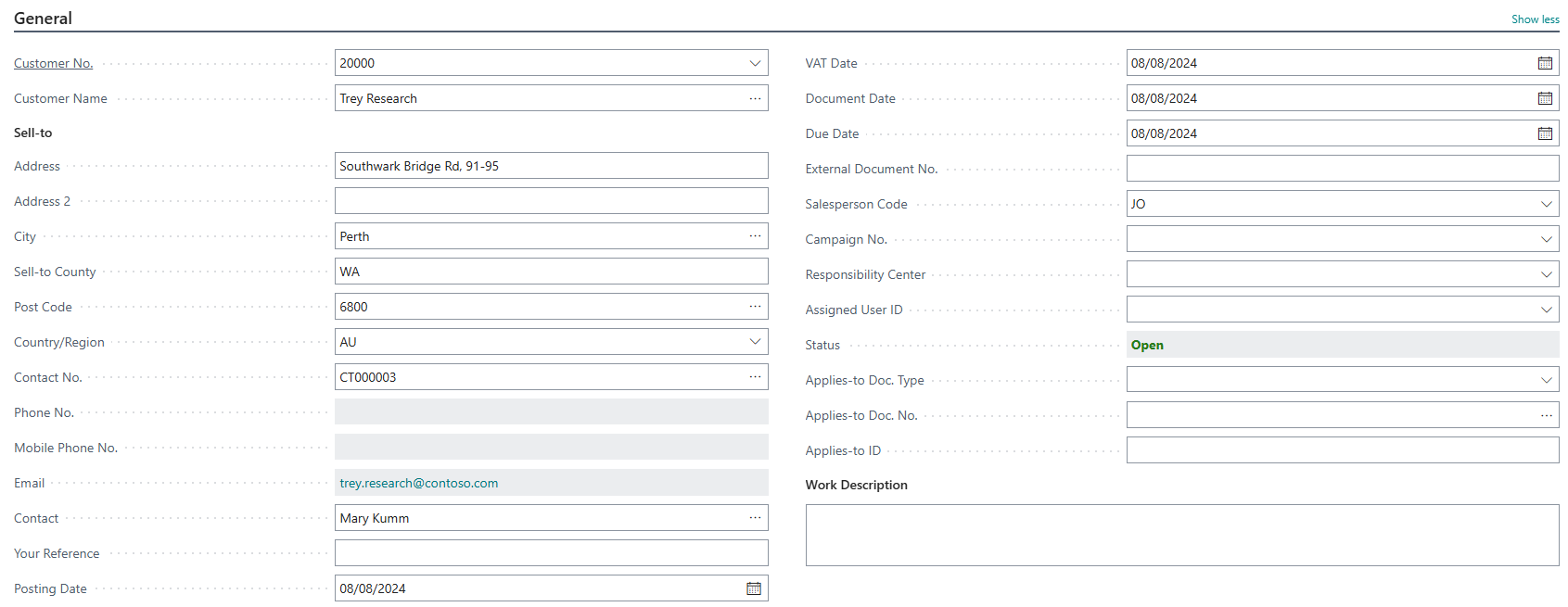
Task: Expand the Responsibility Center dropdown
Action: tap(1546, 274)
